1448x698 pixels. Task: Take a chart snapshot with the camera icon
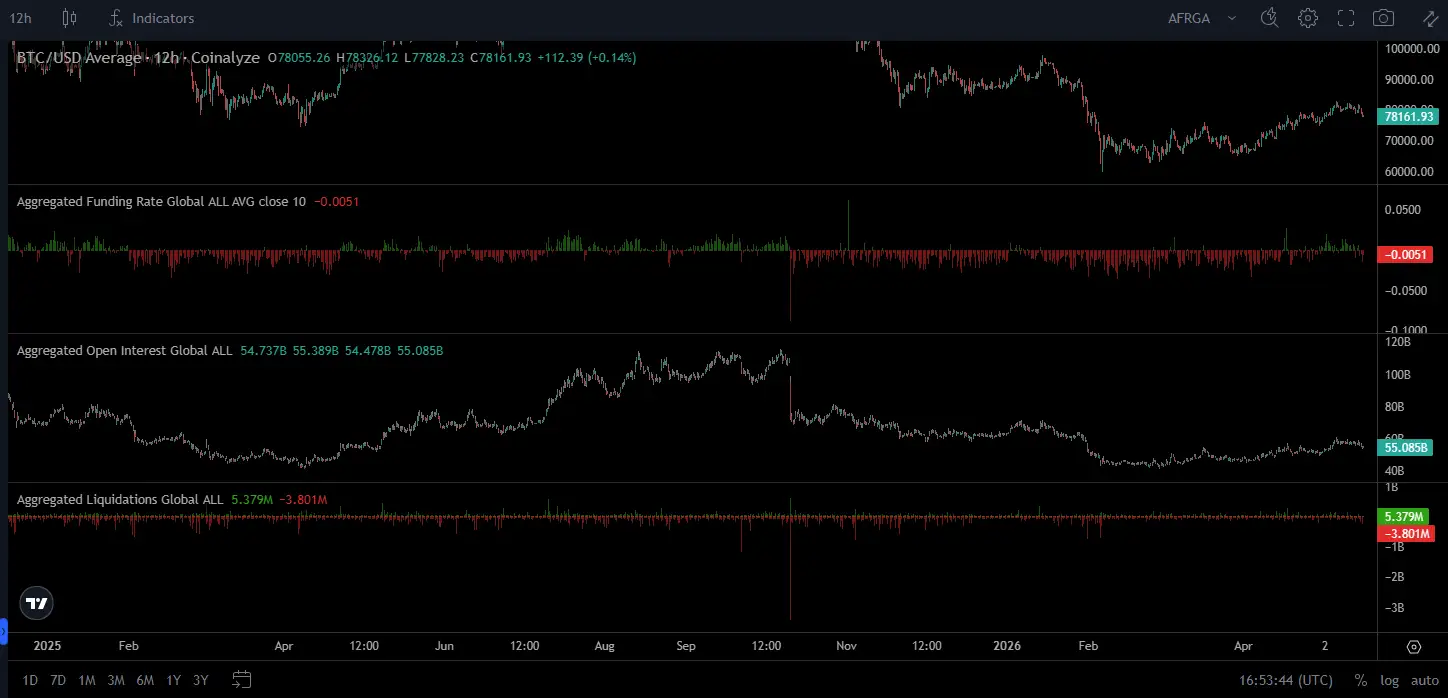coord(1384,18)
